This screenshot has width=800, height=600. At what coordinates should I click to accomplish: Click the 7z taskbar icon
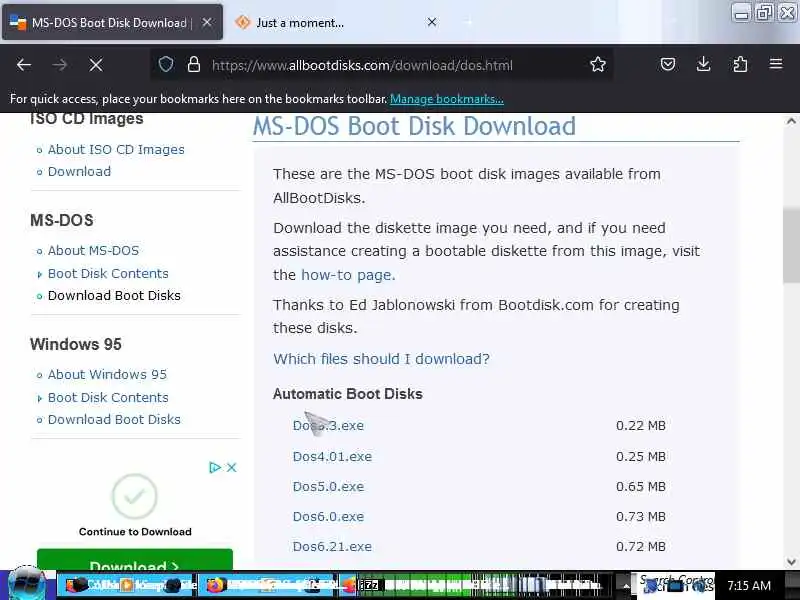369,585
